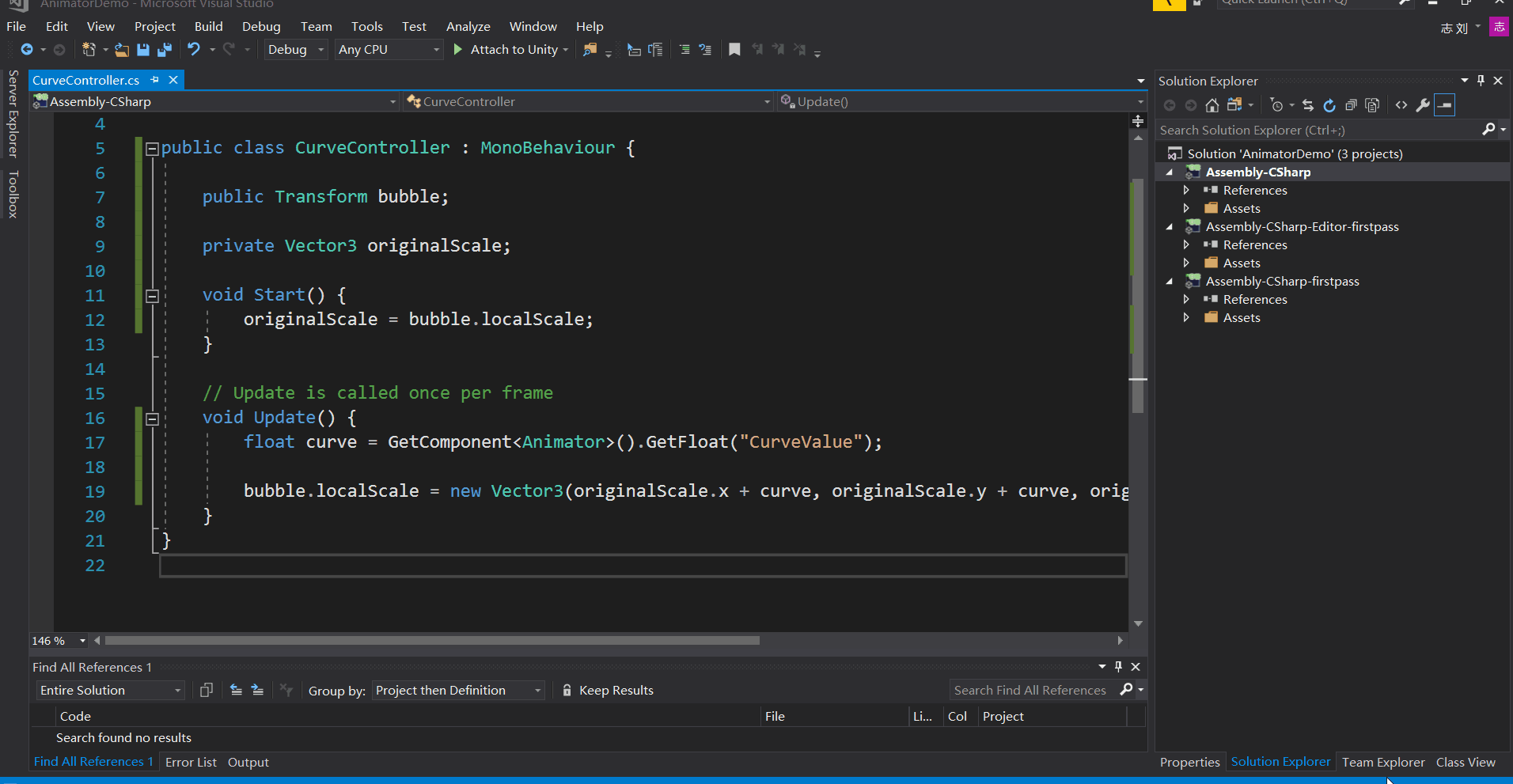Click the Pending Changes Filter clock icon
The image size is (1513, 784).
tap(1276, 105)
